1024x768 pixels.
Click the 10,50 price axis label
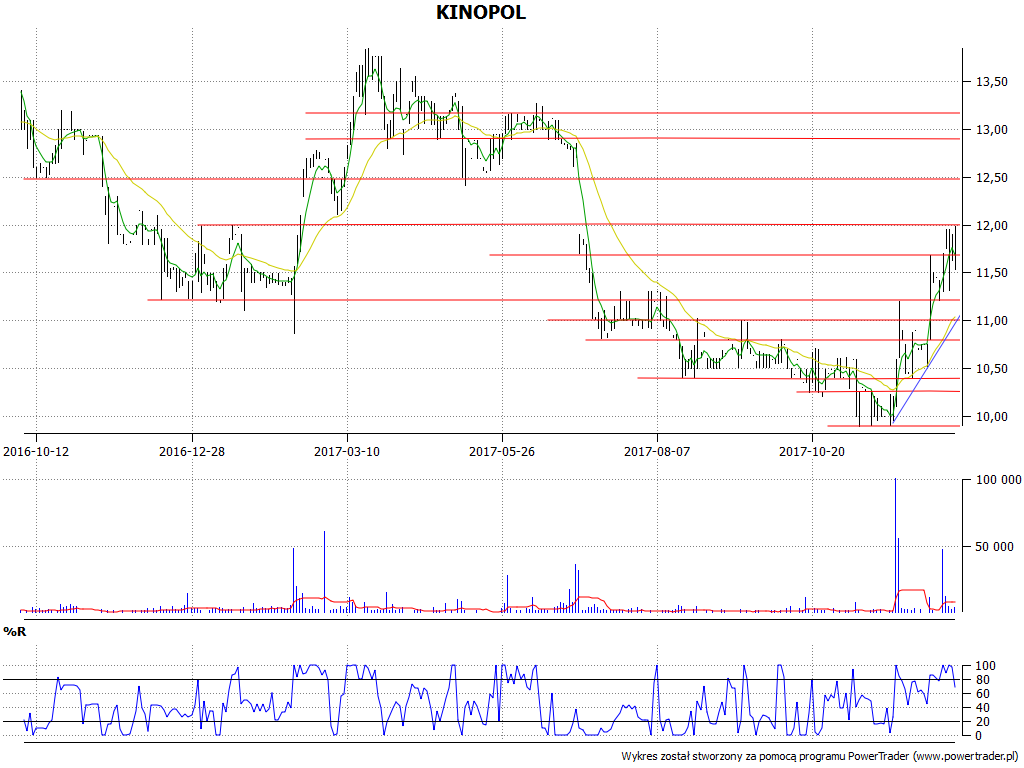click(x=992, y=369)
